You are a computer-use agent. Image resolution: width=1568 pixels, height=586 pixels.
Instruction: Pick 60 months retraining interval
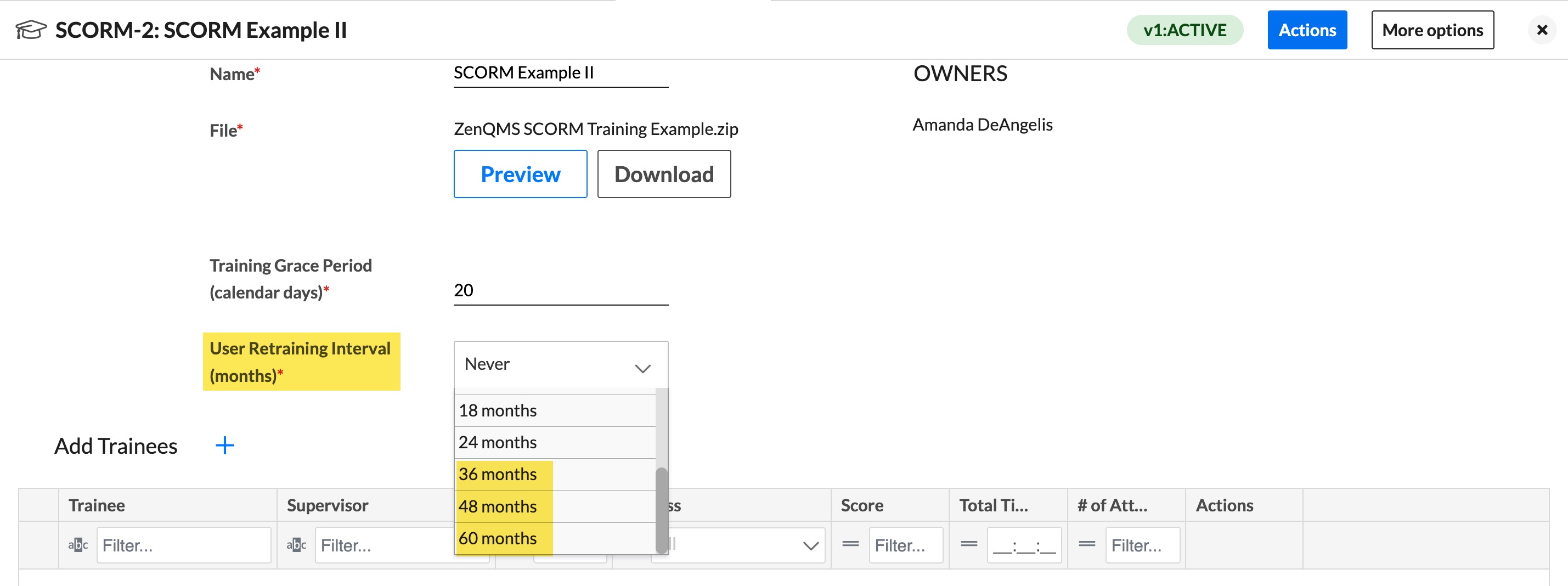(555, 538)
